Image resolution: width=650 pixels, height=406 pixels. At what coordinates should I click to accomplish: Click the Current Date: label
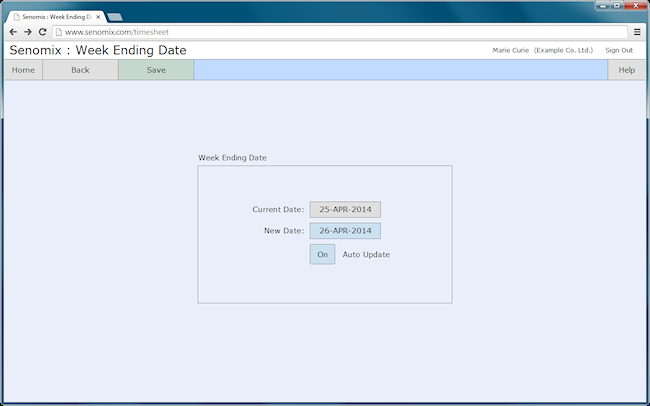[x=278, y=209]
